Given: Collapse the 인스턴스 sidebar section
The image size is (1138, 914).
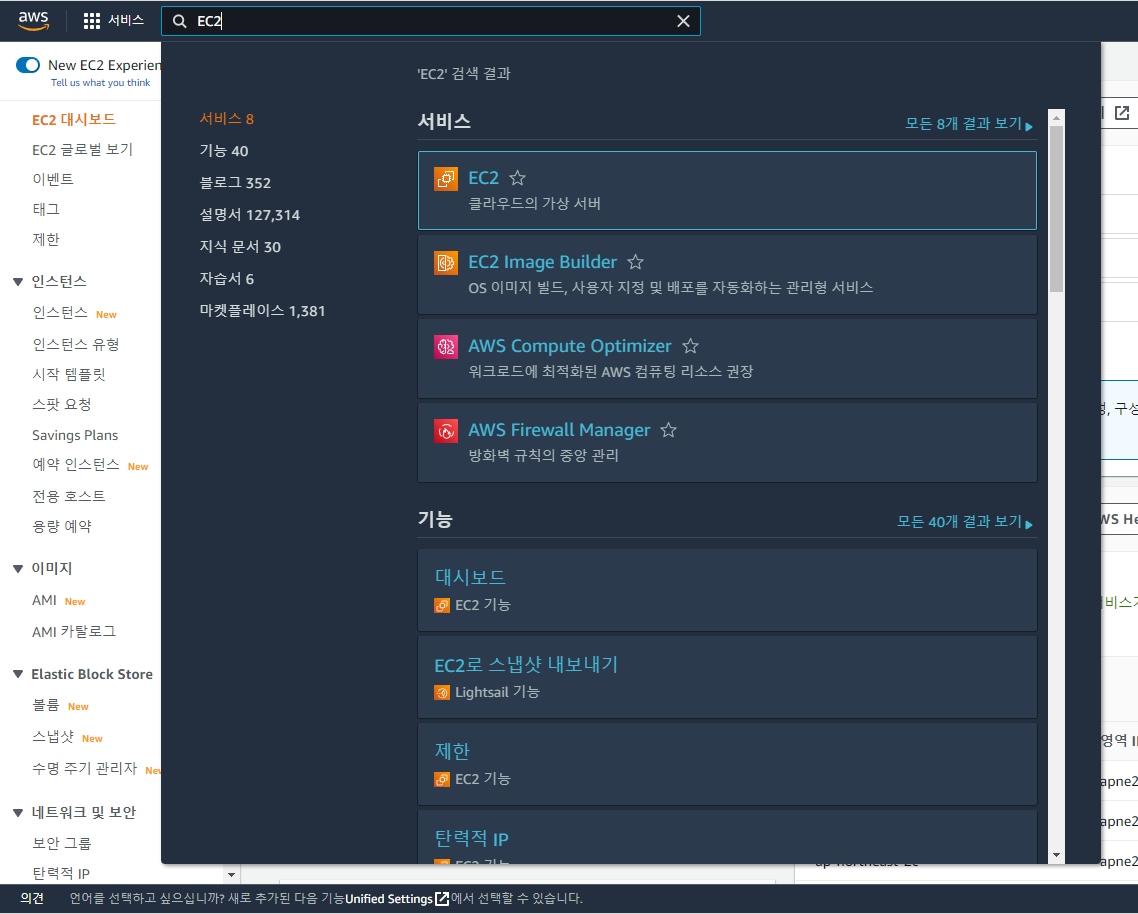Looking at the screenshot, I should [x=18, y=282].
